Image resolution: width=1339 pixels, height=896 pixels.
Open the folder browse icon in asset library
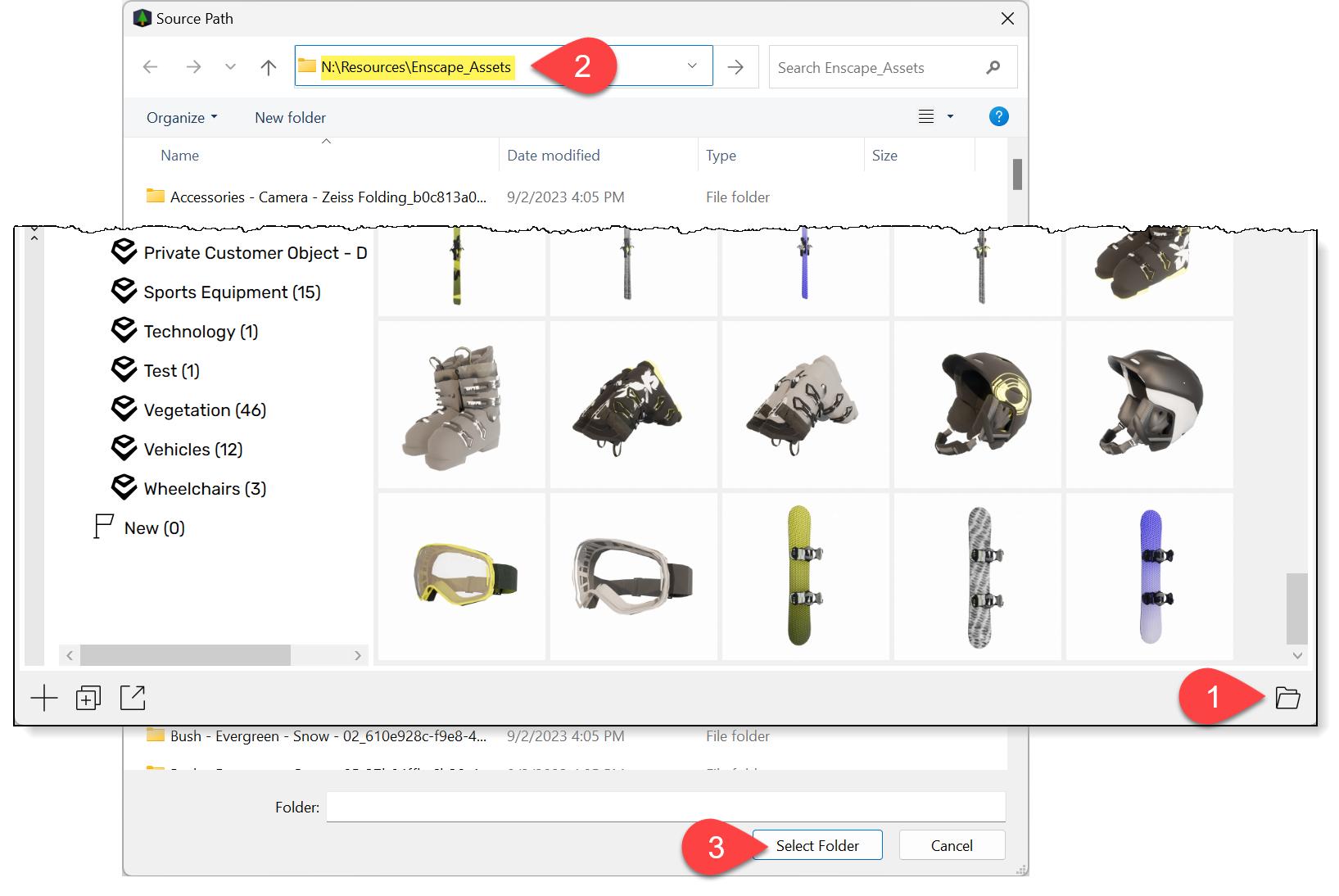1287,698
